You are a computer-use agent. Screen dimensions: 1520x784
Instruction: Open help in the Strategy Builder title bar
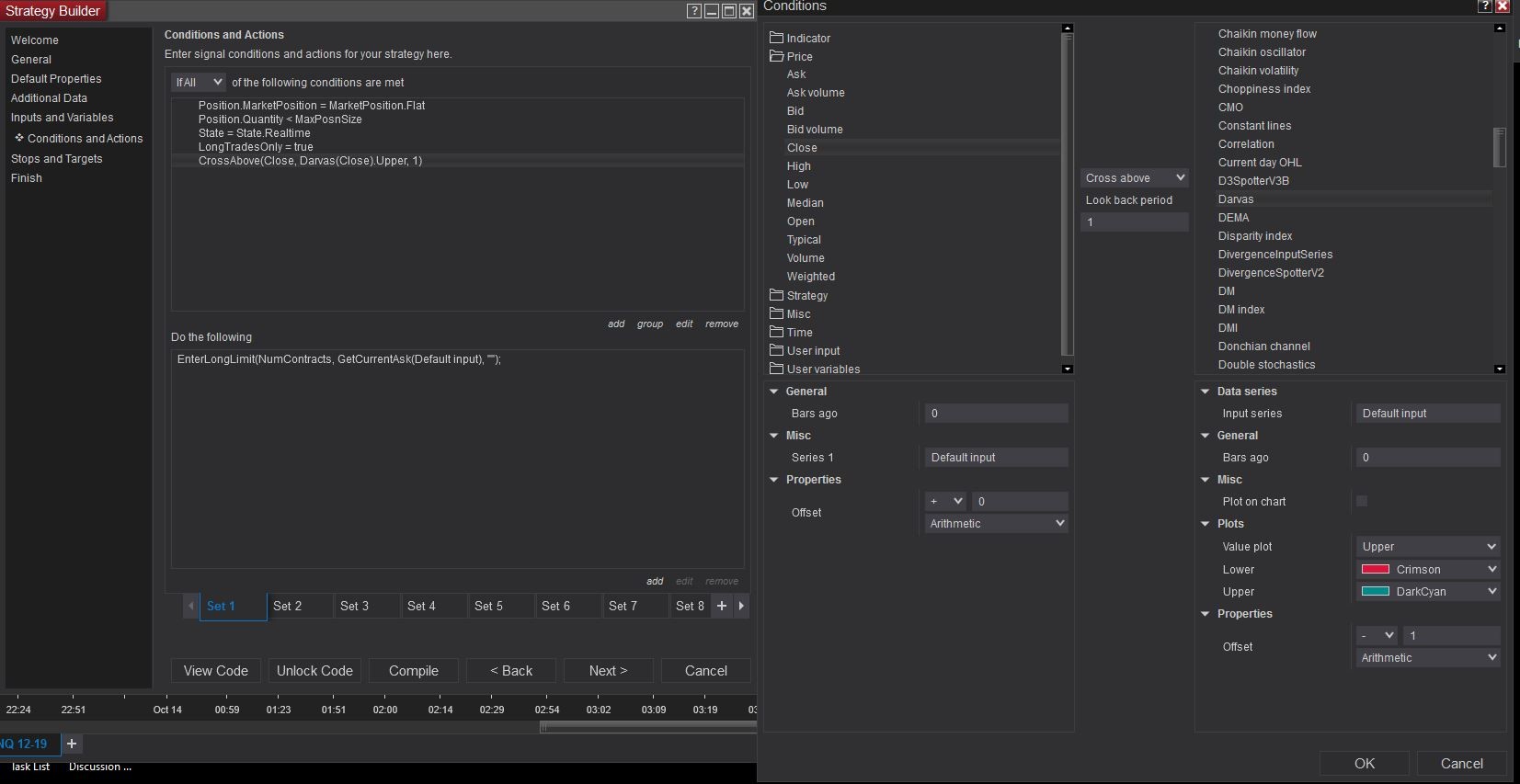coord(694,11)
